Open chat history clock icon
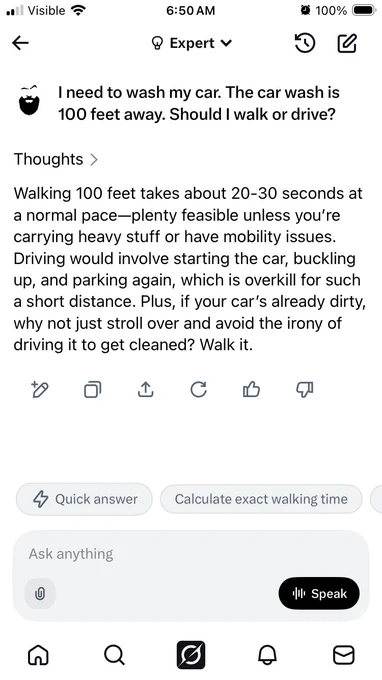Image resolution: width=382 pixels, height=680 pixels. click(305, 43)
